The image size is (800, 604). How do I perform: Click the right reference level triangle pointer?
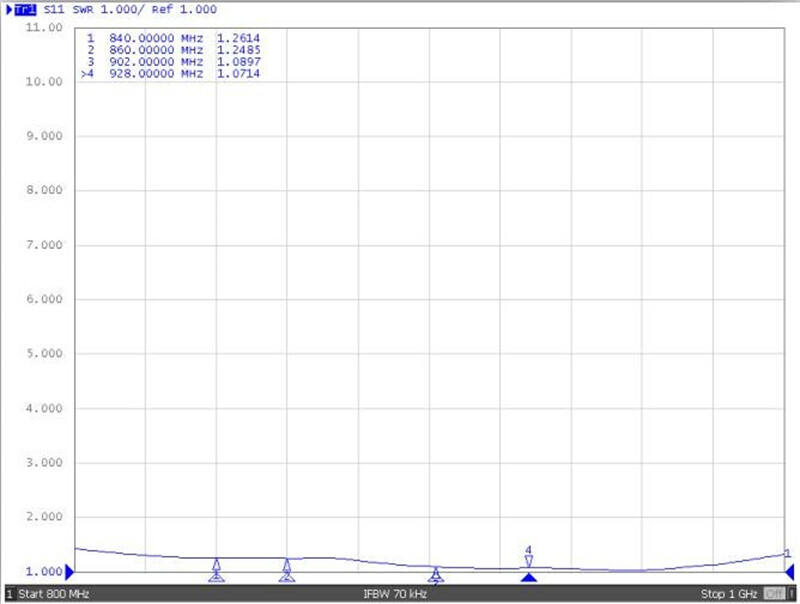[x=790, y=572]
